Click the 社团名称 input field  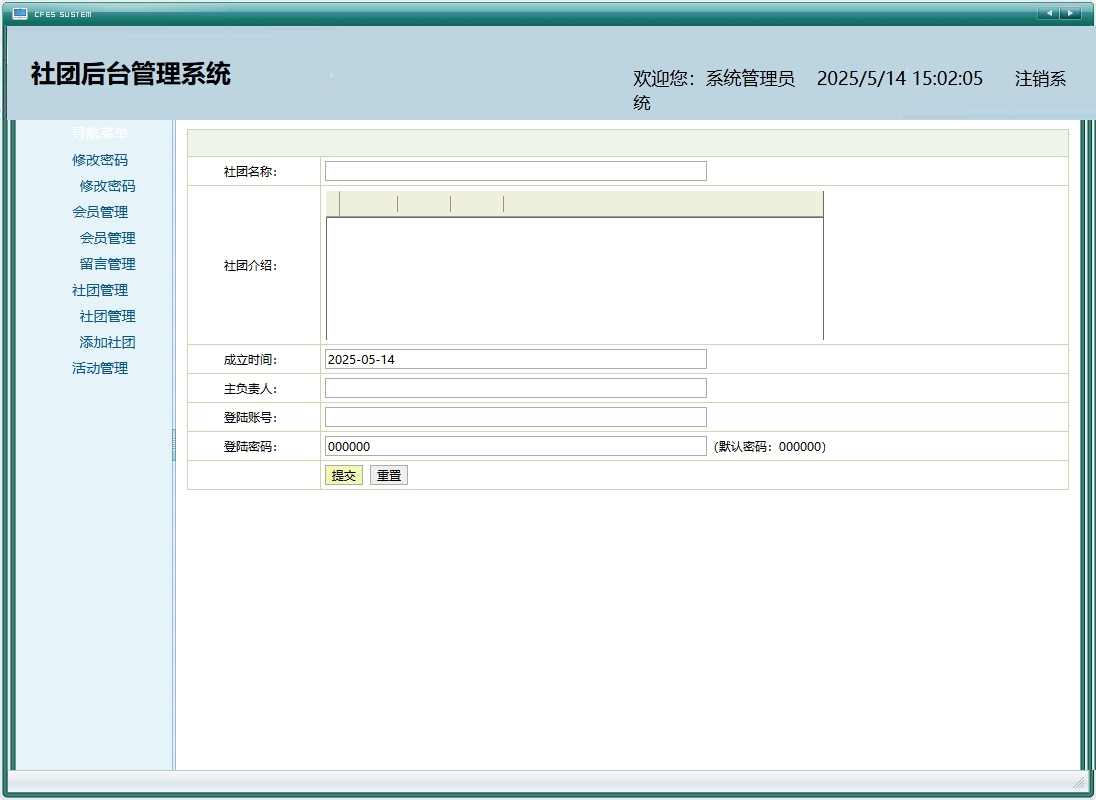(x=514, y=170)
